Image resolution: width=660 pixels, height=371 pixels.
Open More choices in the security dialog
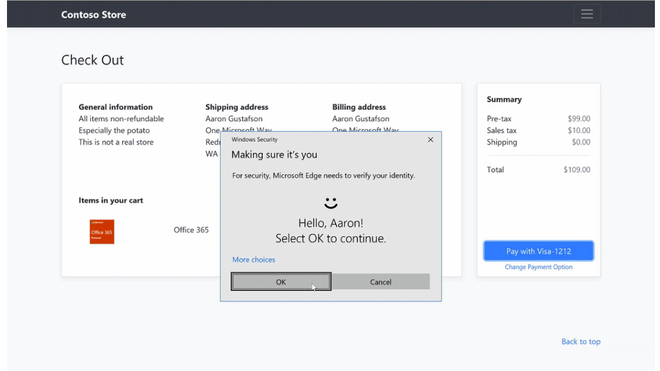pos(253,259)
